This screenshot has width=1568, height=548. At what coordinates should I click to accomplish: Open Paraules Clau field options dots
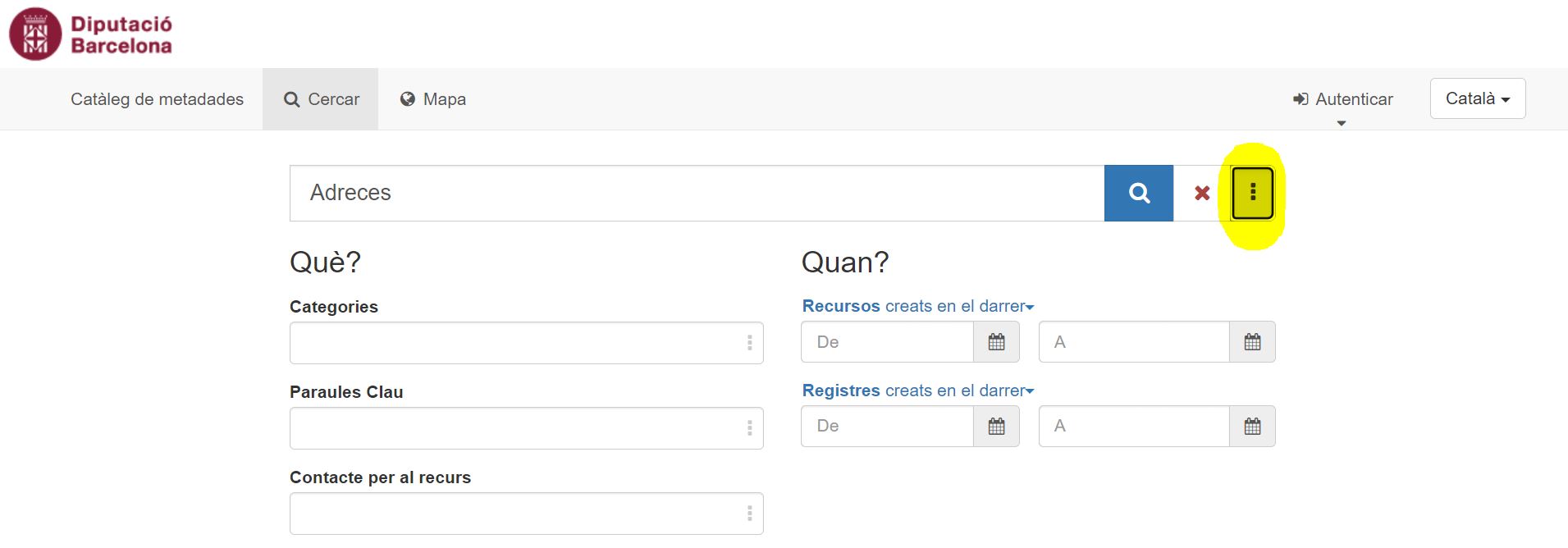pyautogui.click(x=749, y=428)
